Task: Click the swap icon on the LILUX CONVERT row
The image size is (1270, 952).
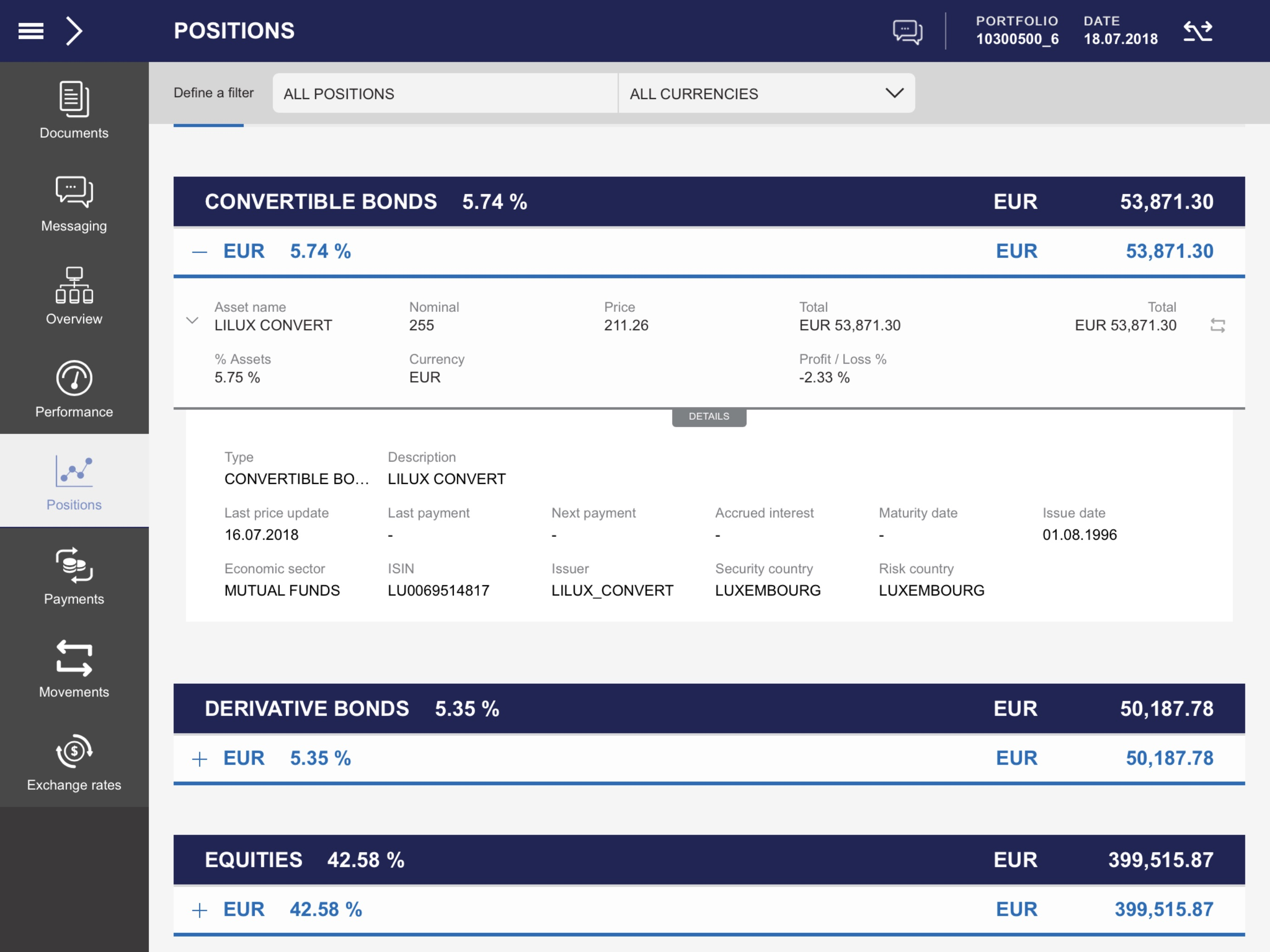Action: 1217,325
